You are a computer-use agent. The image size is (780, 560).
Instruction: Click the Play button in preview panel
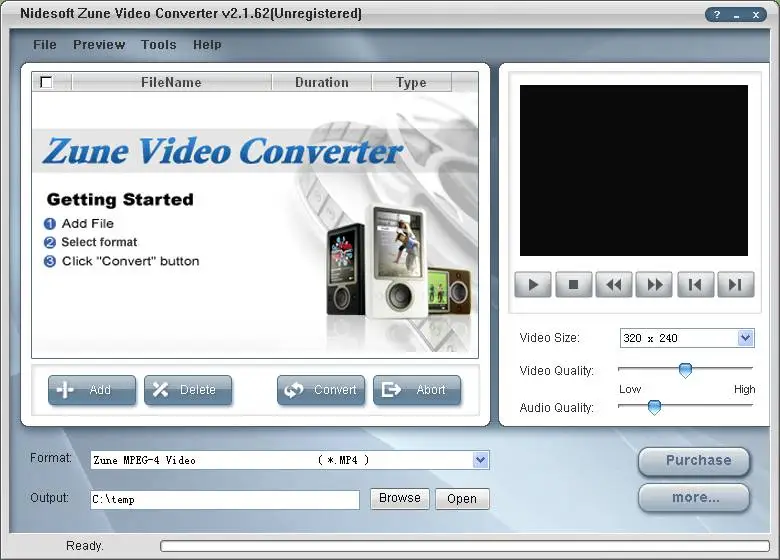(533, 284)
